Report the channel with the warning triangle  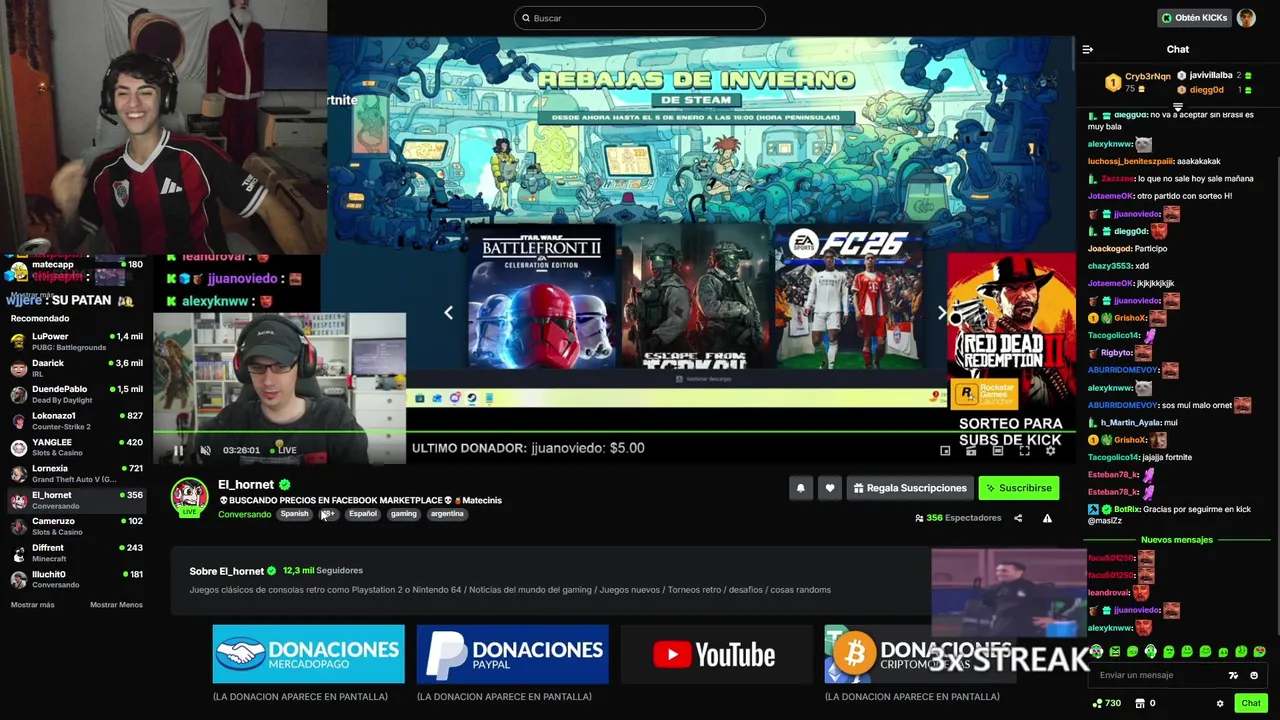tap(1047, 518)
